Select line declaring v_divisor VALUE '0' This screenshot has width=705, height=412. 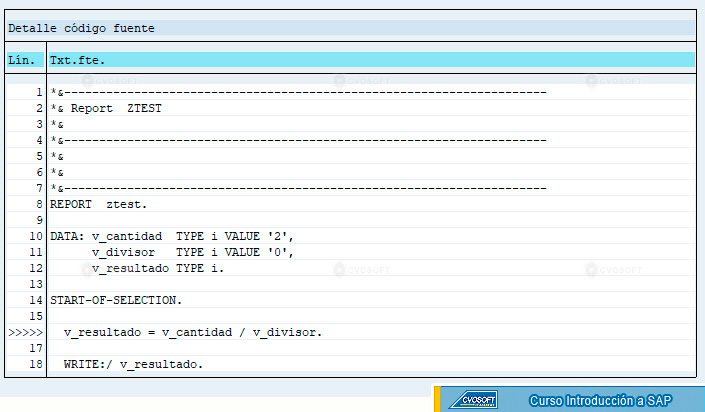192,252
